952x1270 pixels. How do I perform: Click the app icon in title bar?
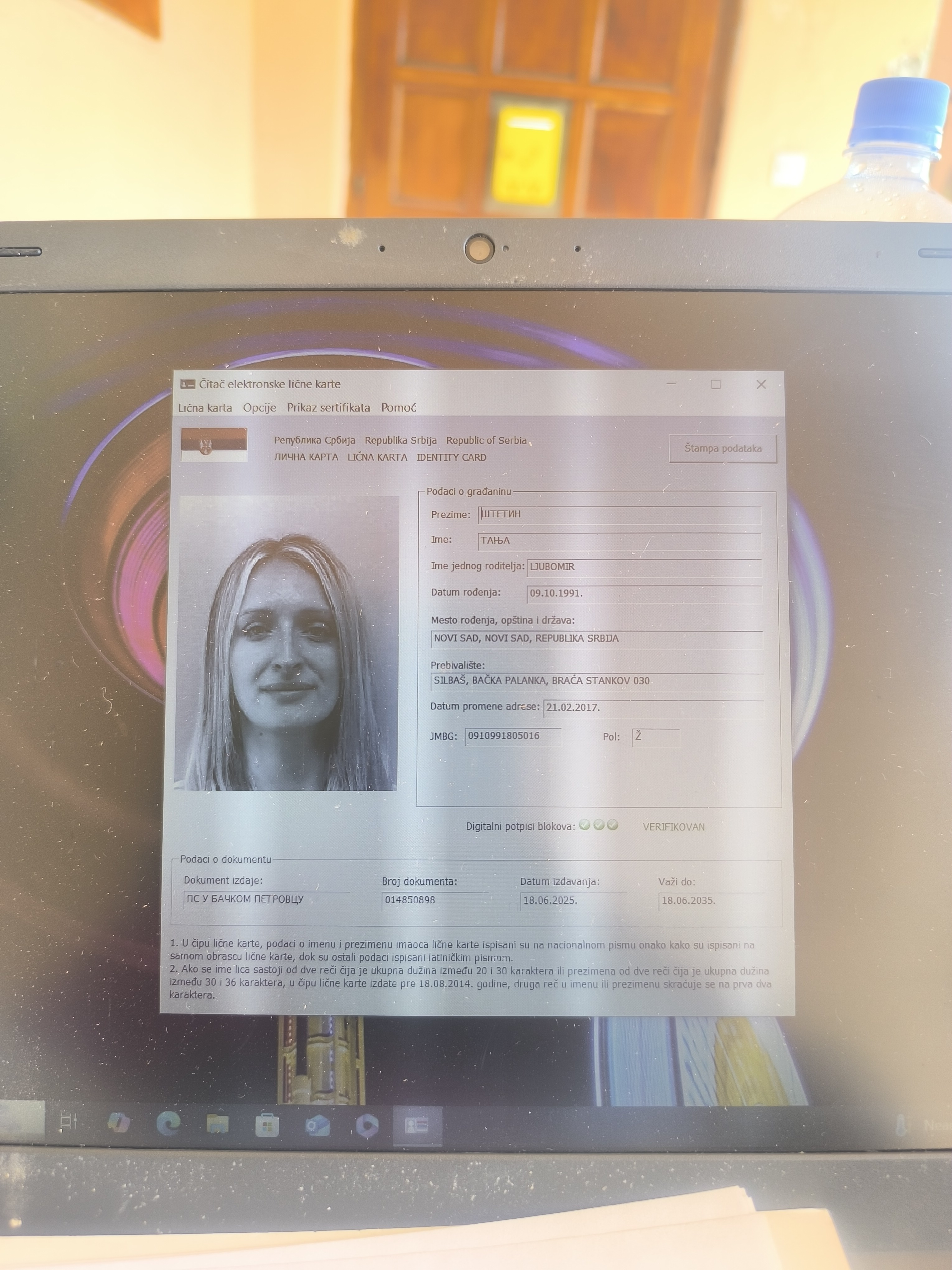188,384
